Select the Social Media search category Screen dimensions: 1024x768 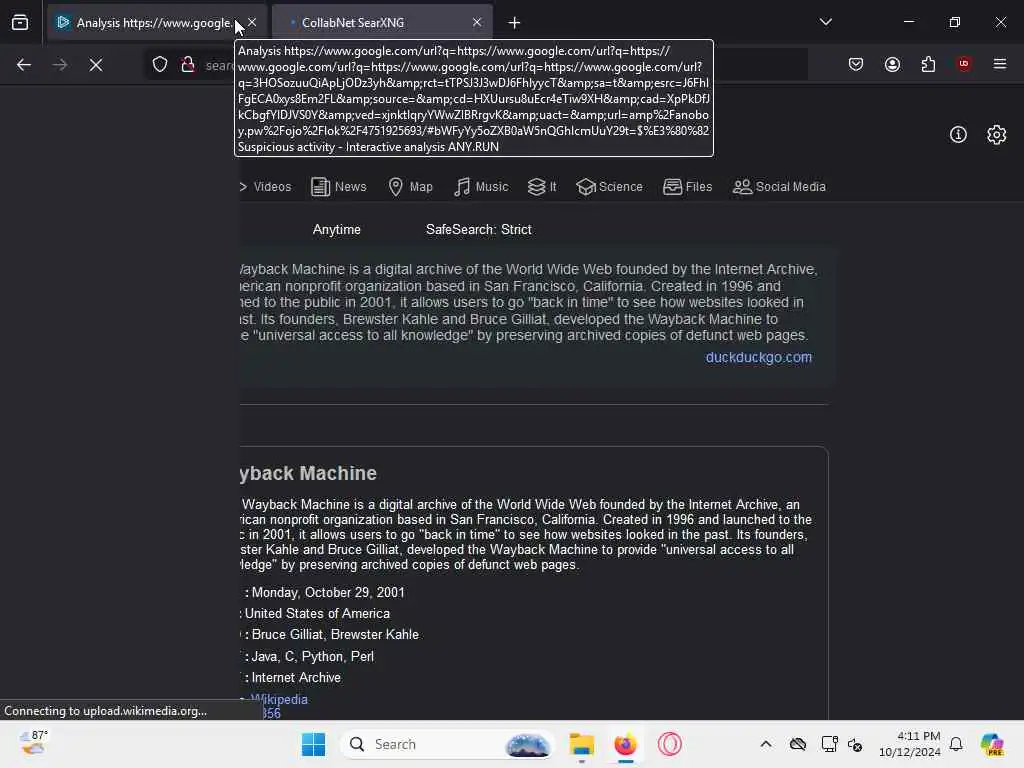(779, 187)
